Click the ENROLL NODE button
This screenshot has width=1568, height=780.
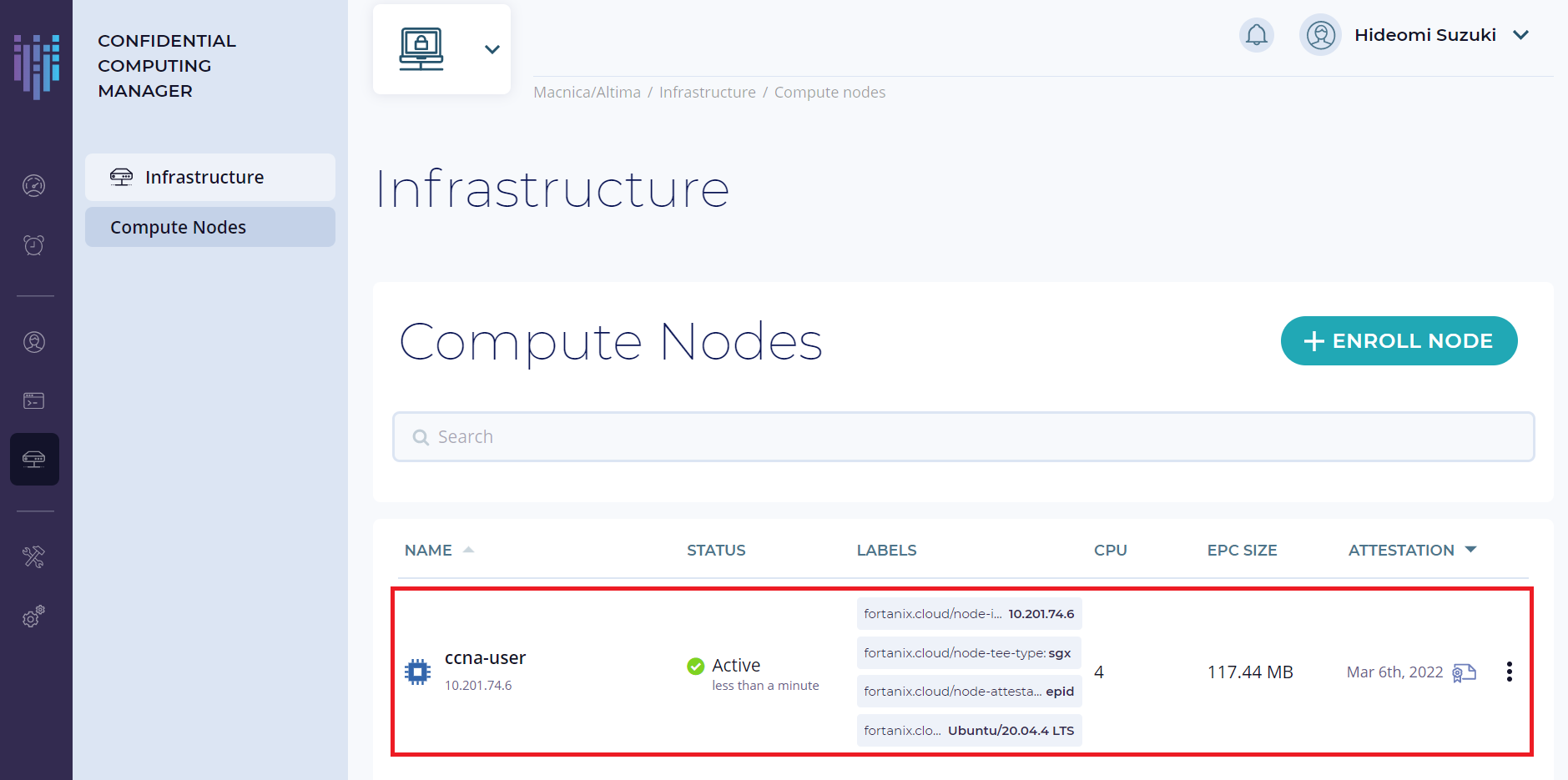(x=1399, y=340)
